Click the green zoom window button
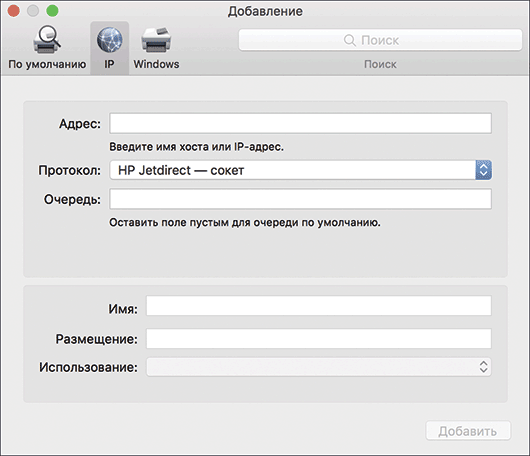Screen dimensions: 530x456 tap(52, 11)
